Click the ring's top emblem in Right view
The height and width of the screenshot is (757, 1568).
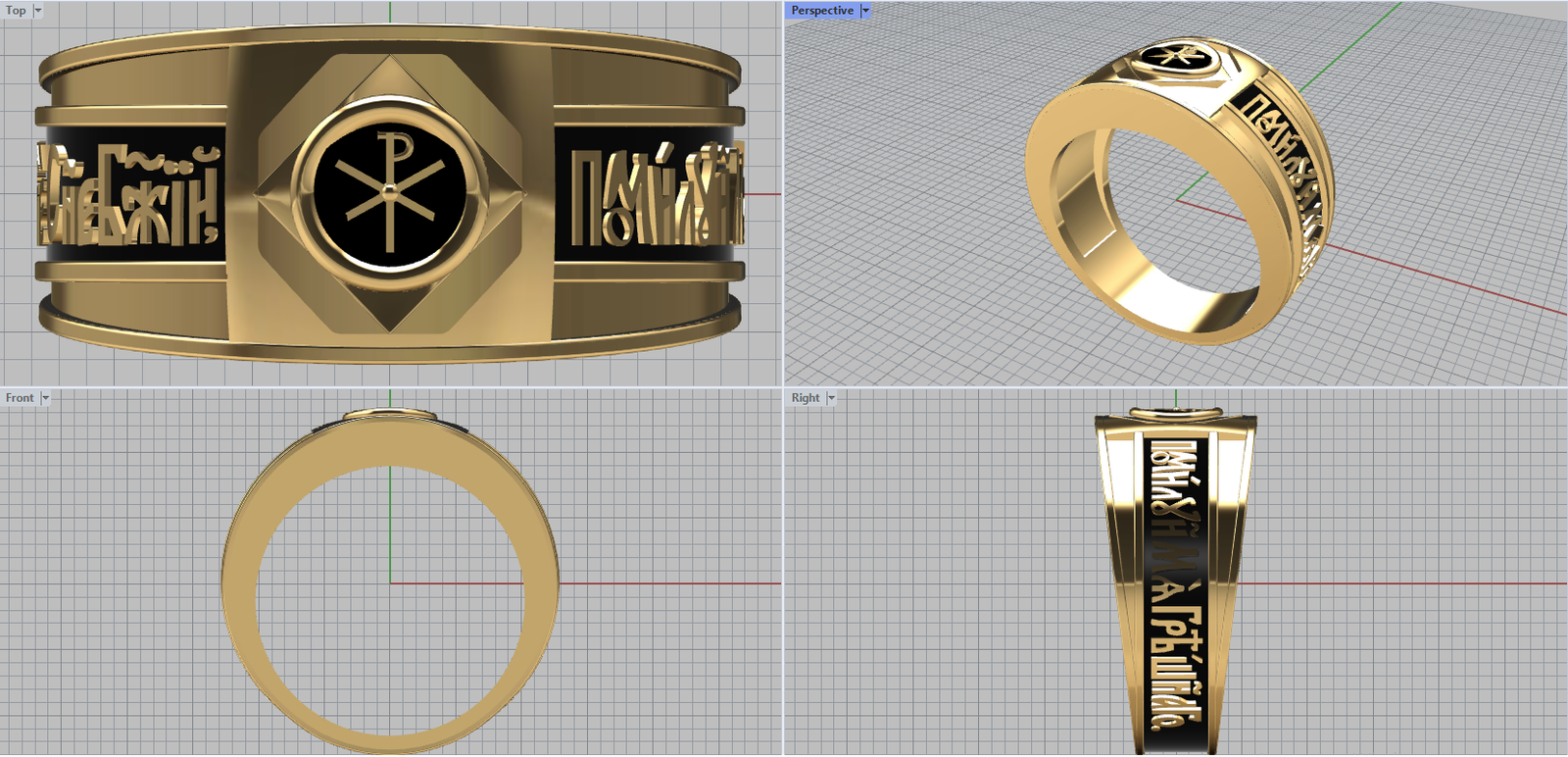pyautogui.click(x=1175, y=413)
